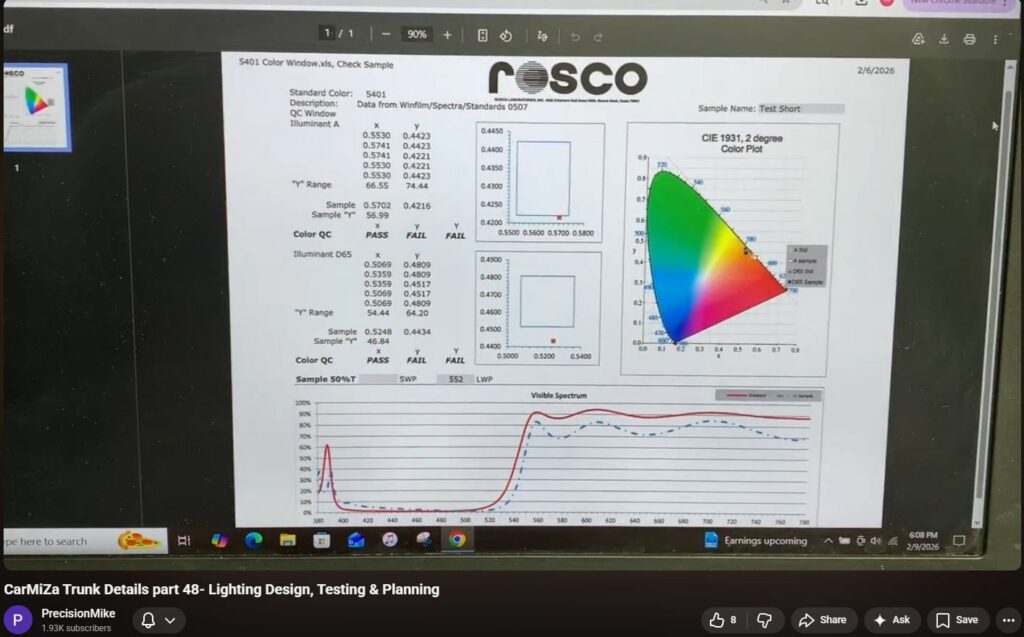
Task: Open notification bell dropdown for PrecisionMike
Action: [x=158, y=620]
